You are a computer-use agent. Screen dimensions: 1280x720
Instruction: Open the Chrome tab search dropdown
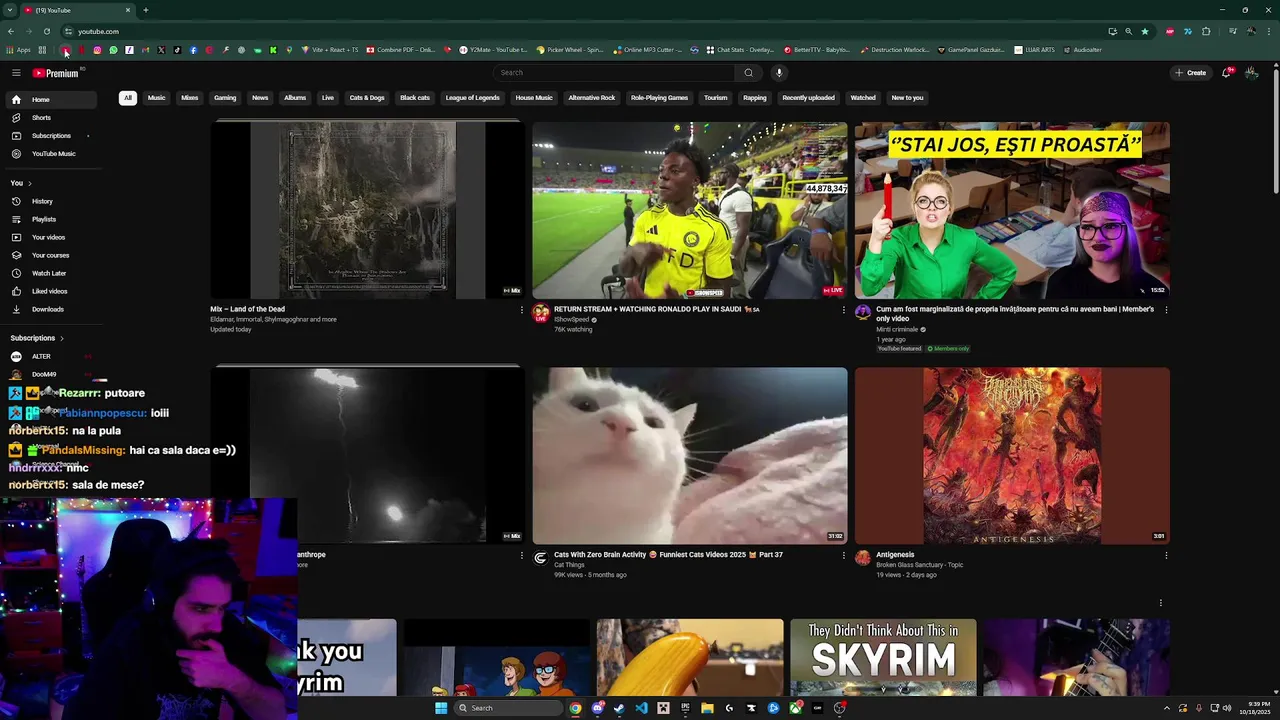[x=9, y=10]
